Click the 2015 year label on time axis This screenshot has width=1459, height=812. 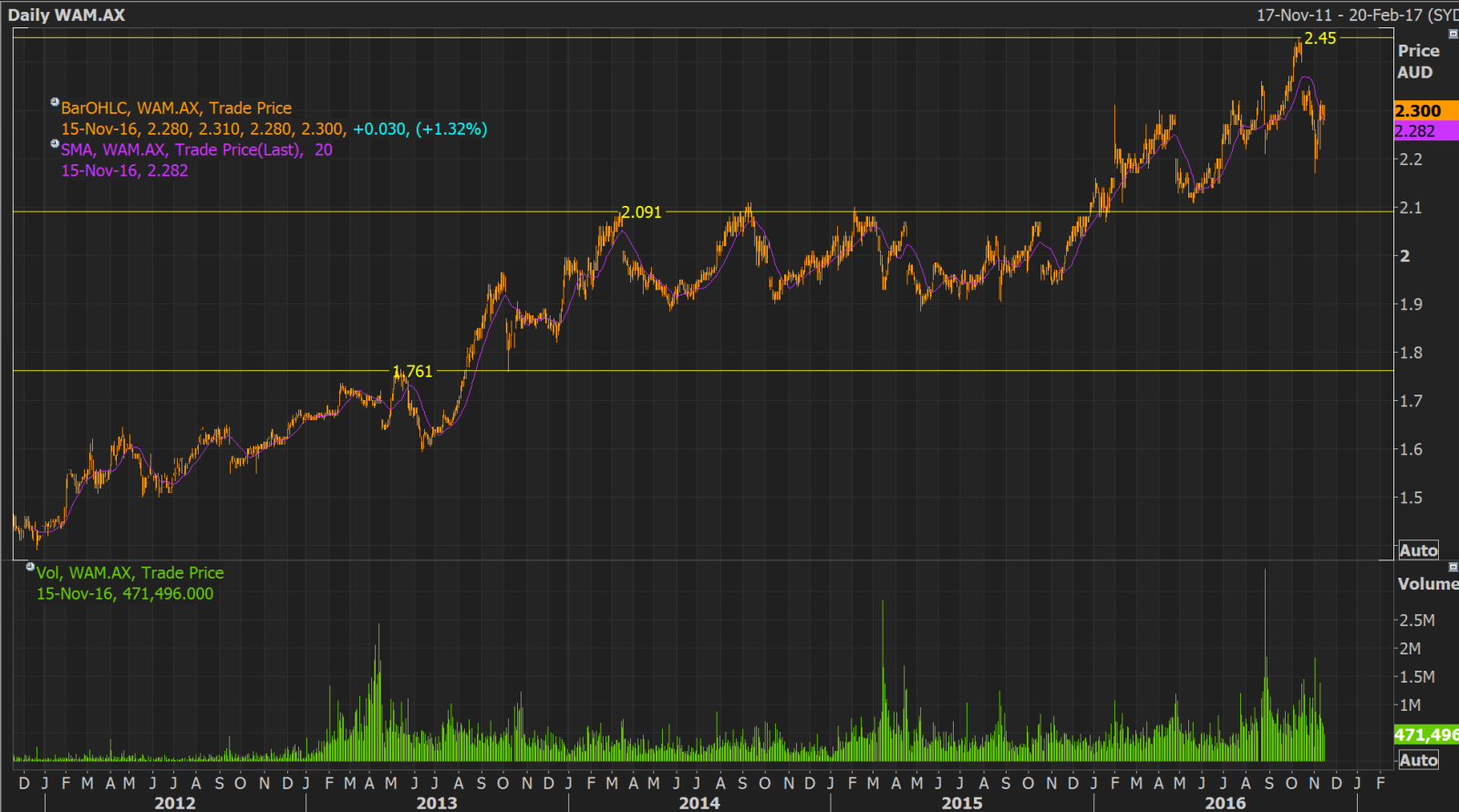962,803
